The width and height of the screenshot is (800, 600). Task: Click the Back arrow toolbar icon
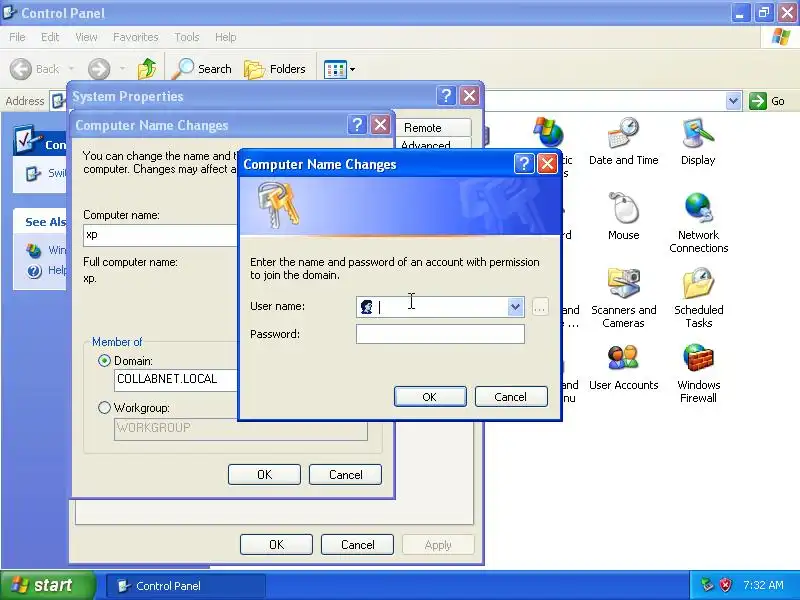(21, 69)
